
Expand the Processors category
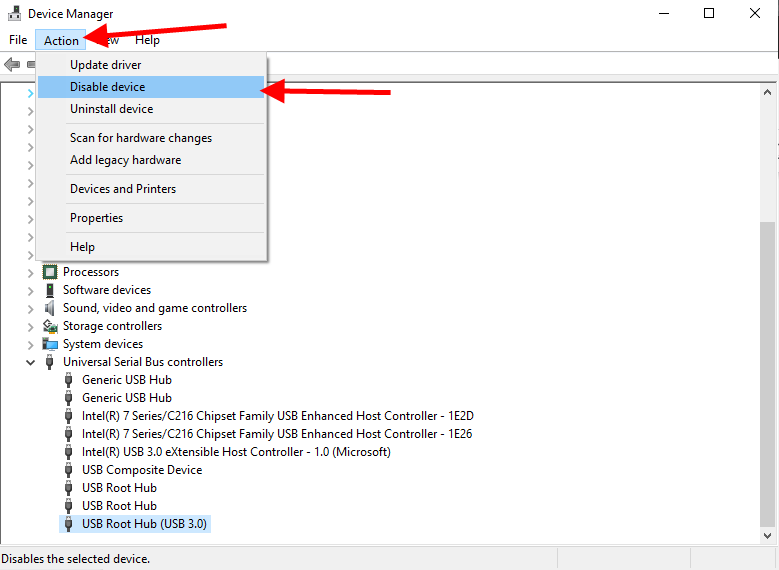(x=30, y=272)
